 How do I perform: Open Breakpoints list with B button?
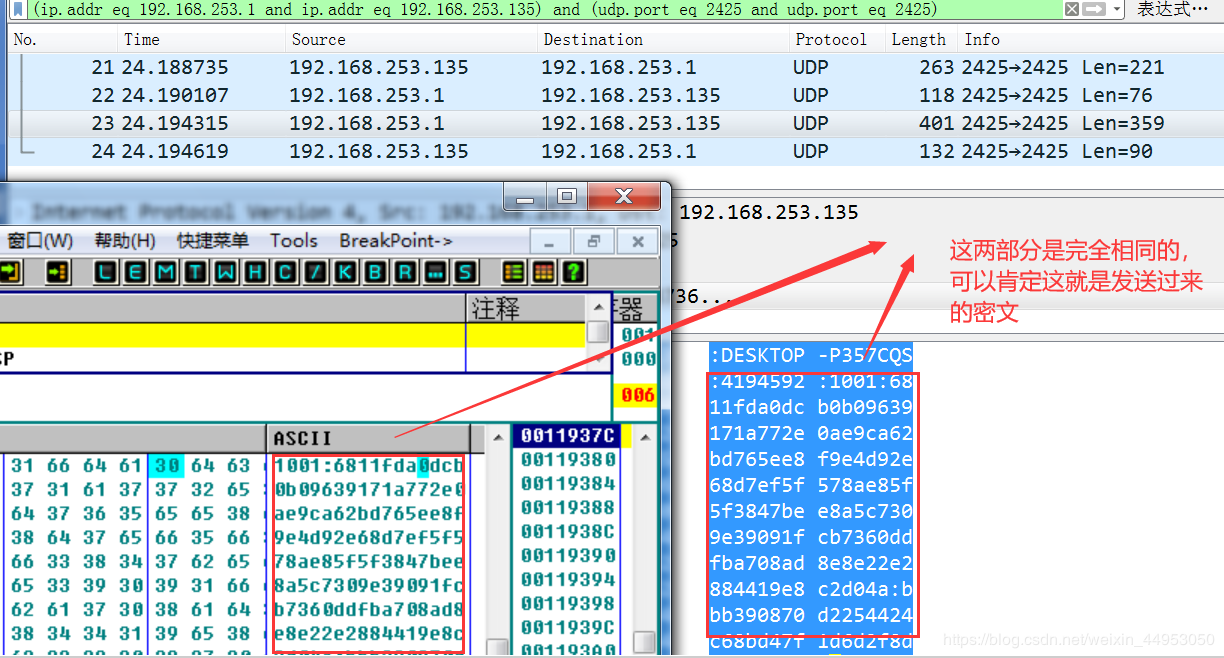tap(376, 272)
